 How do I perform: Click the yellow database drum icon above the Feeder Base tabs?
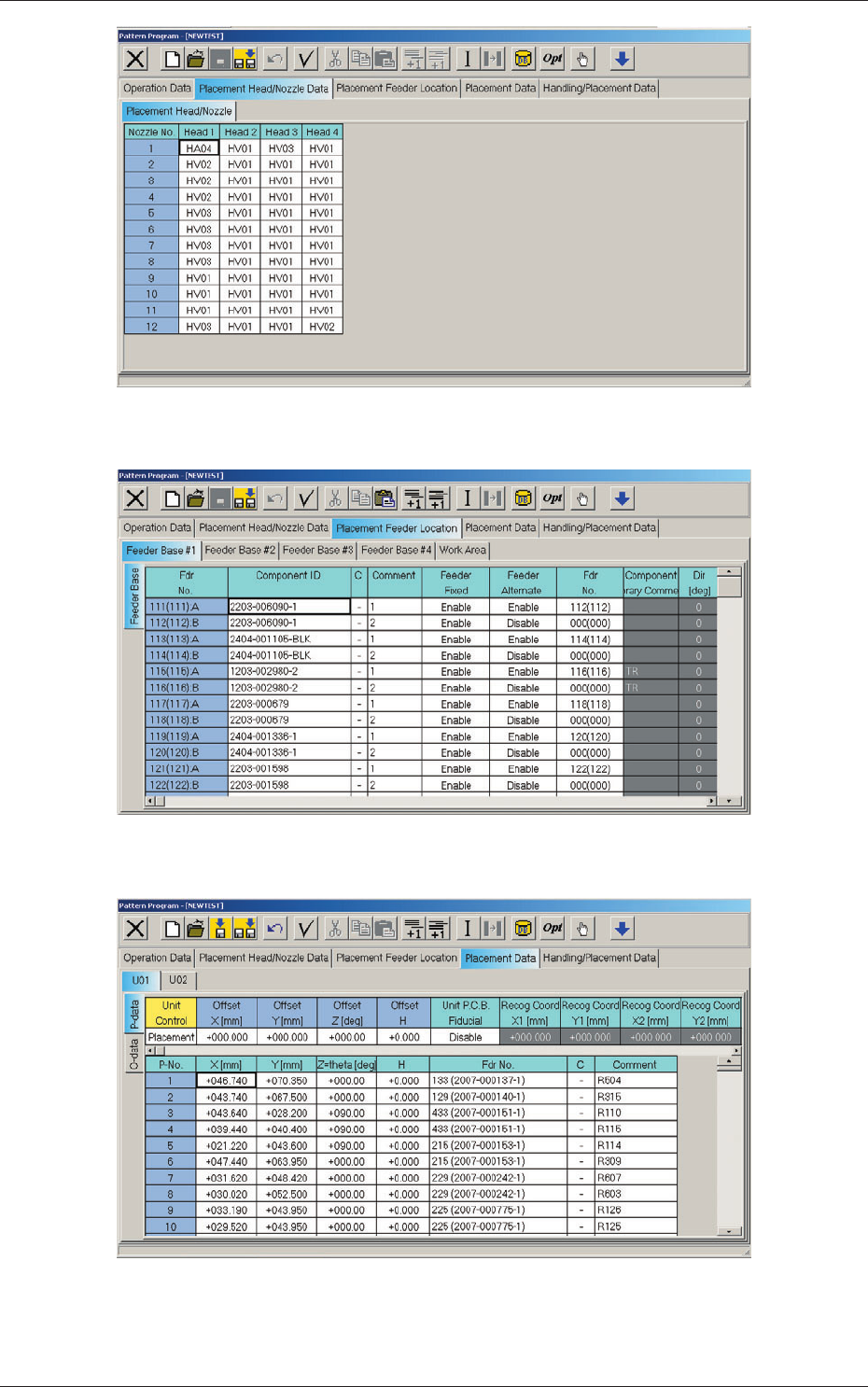click(523, 498)
